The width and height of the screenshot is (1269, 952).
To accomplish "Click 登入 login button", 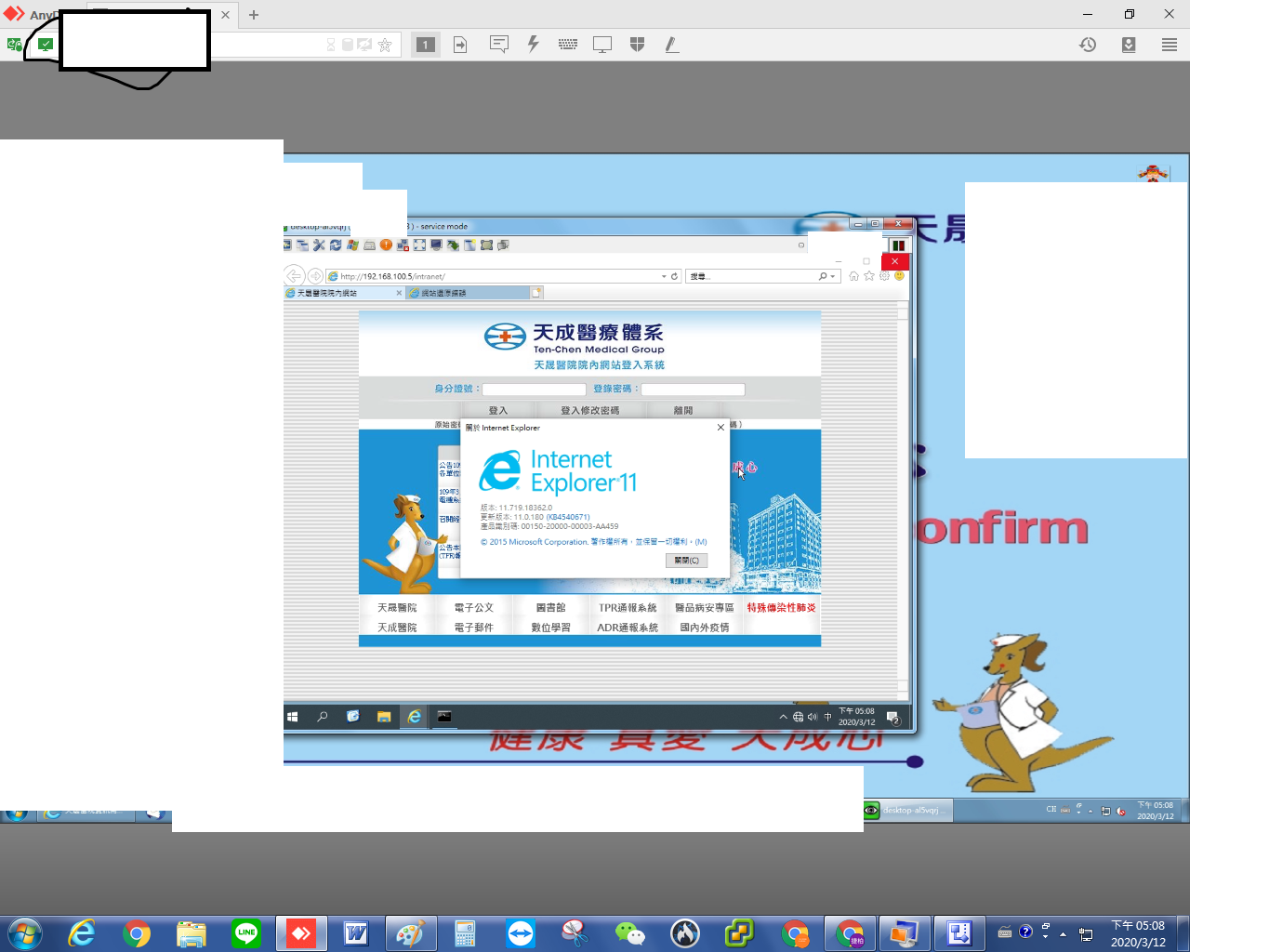I will [498, 410].
